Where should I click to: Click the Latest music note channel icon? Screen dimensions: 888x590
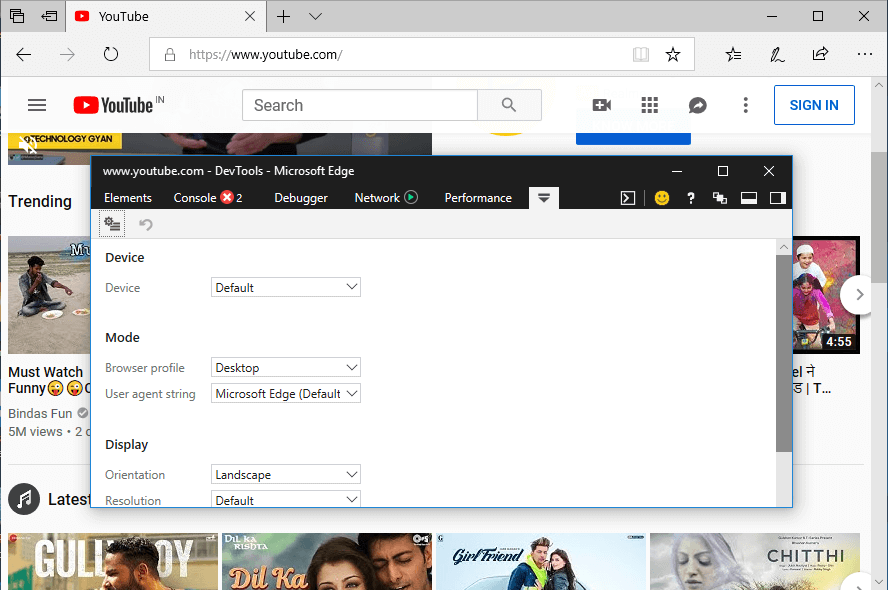[x=24, y=499]
